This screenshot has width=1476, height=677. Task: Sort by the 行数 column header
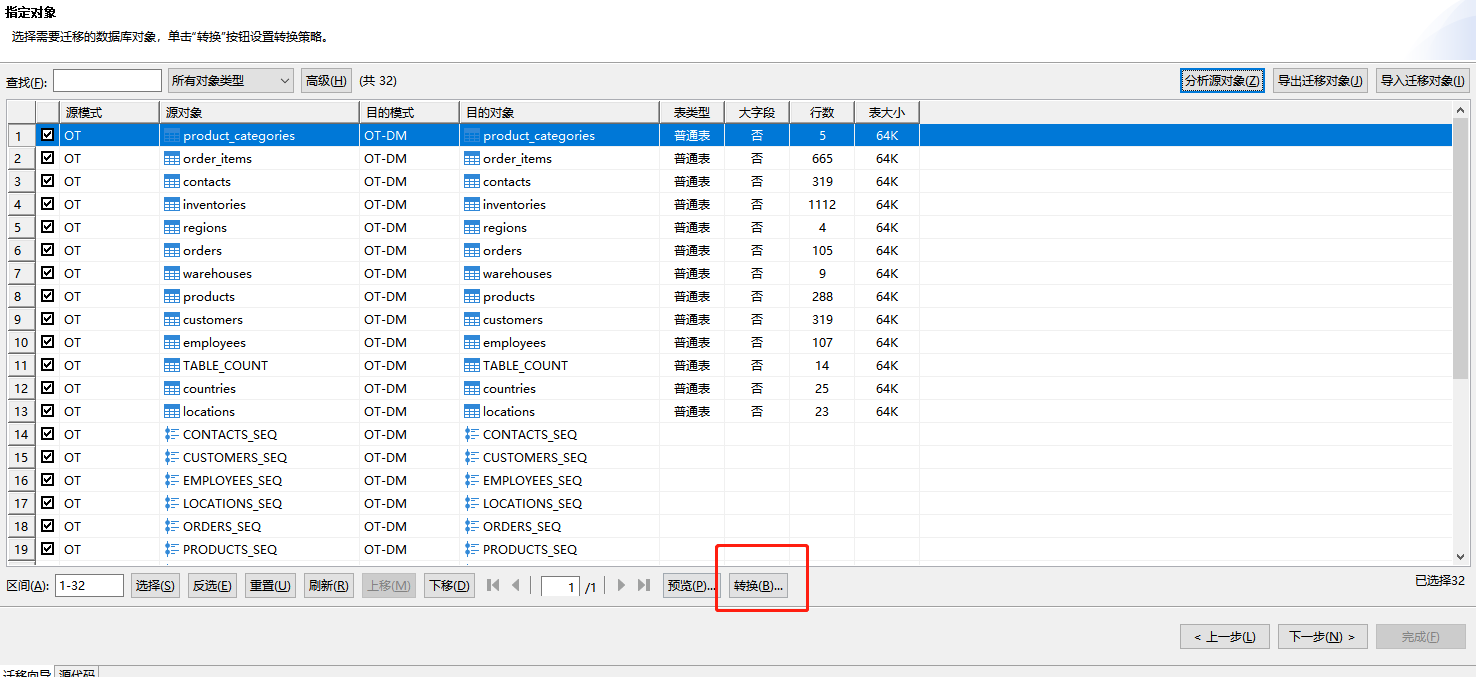(x=821, y=112)
